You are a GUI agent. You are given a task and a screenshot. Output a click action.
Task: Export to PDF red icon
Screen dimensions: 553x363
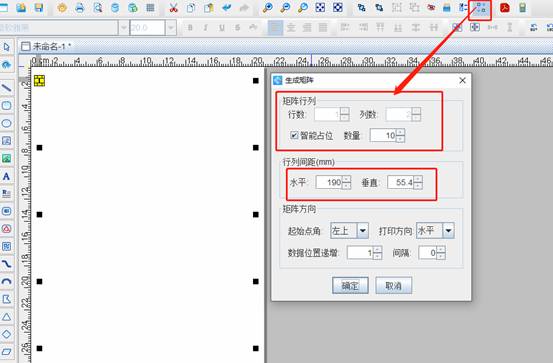click(505, 8)
